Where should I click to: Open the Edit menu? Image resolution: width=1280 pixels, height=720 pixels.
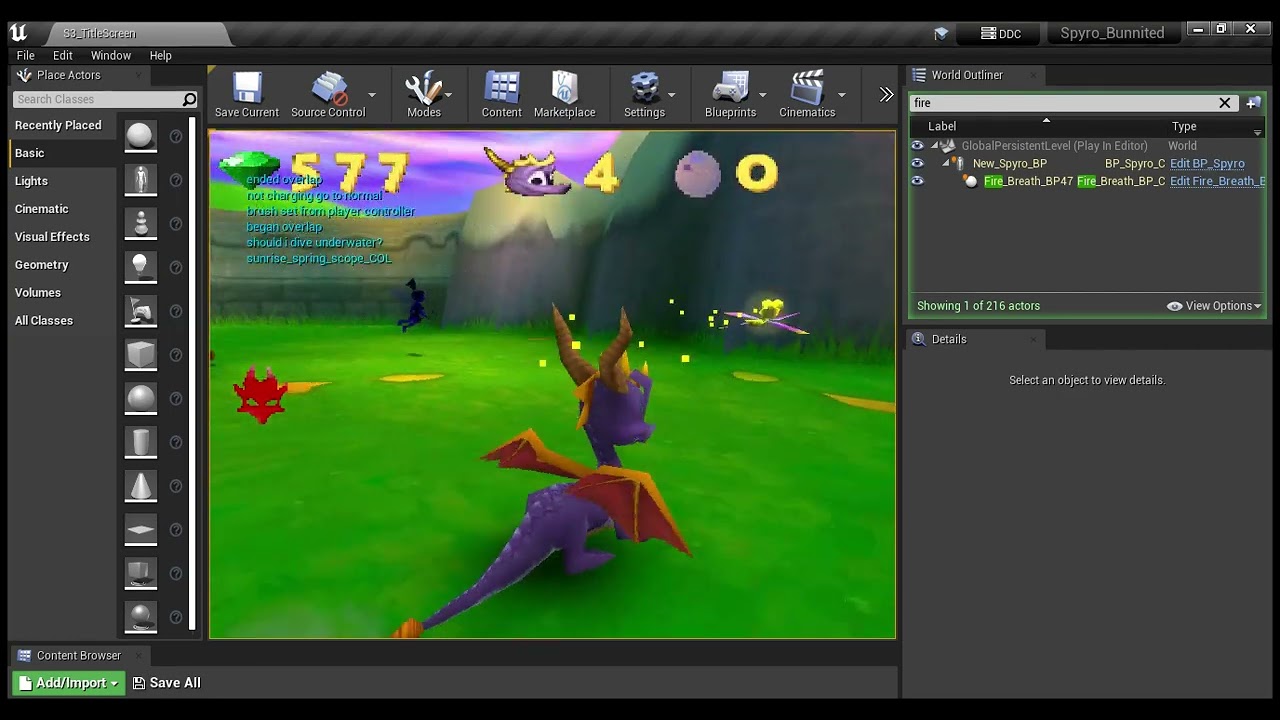pos(63,56)
